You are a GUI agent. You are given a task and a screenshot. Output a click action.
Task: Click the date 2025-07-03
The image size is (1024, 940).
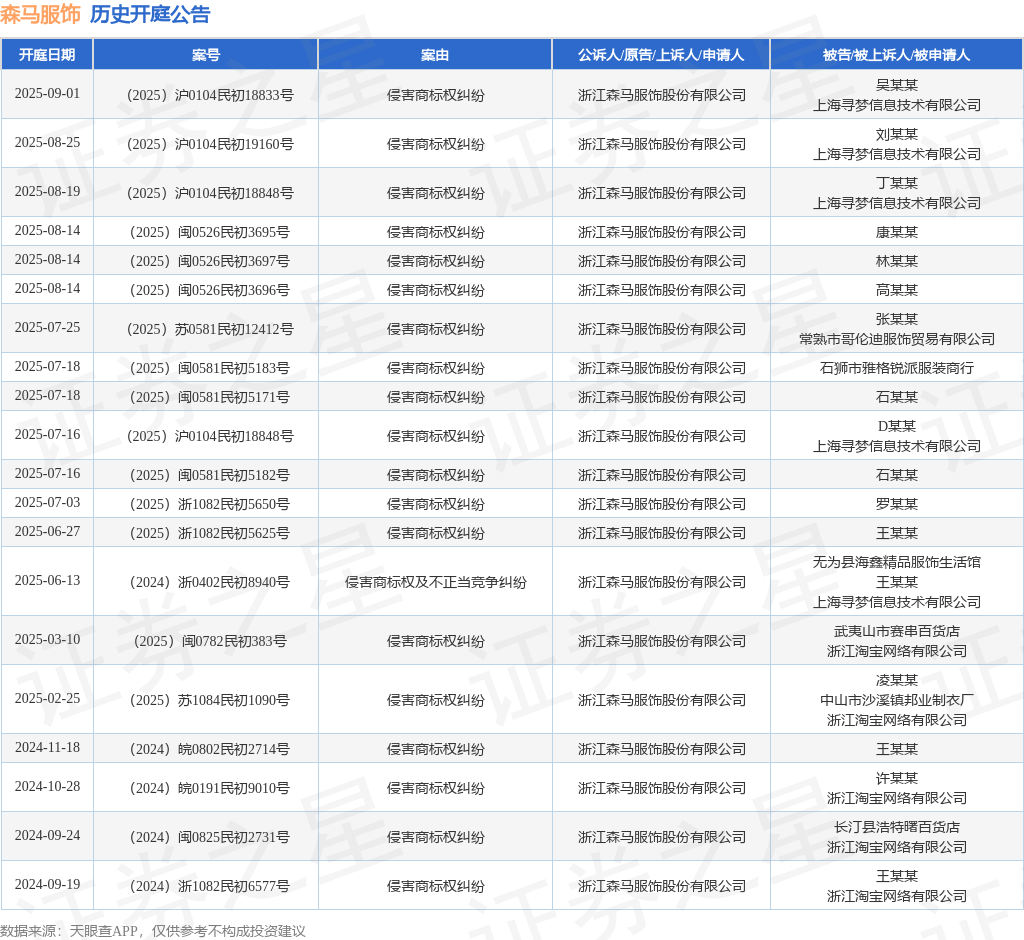click(48, 502)
